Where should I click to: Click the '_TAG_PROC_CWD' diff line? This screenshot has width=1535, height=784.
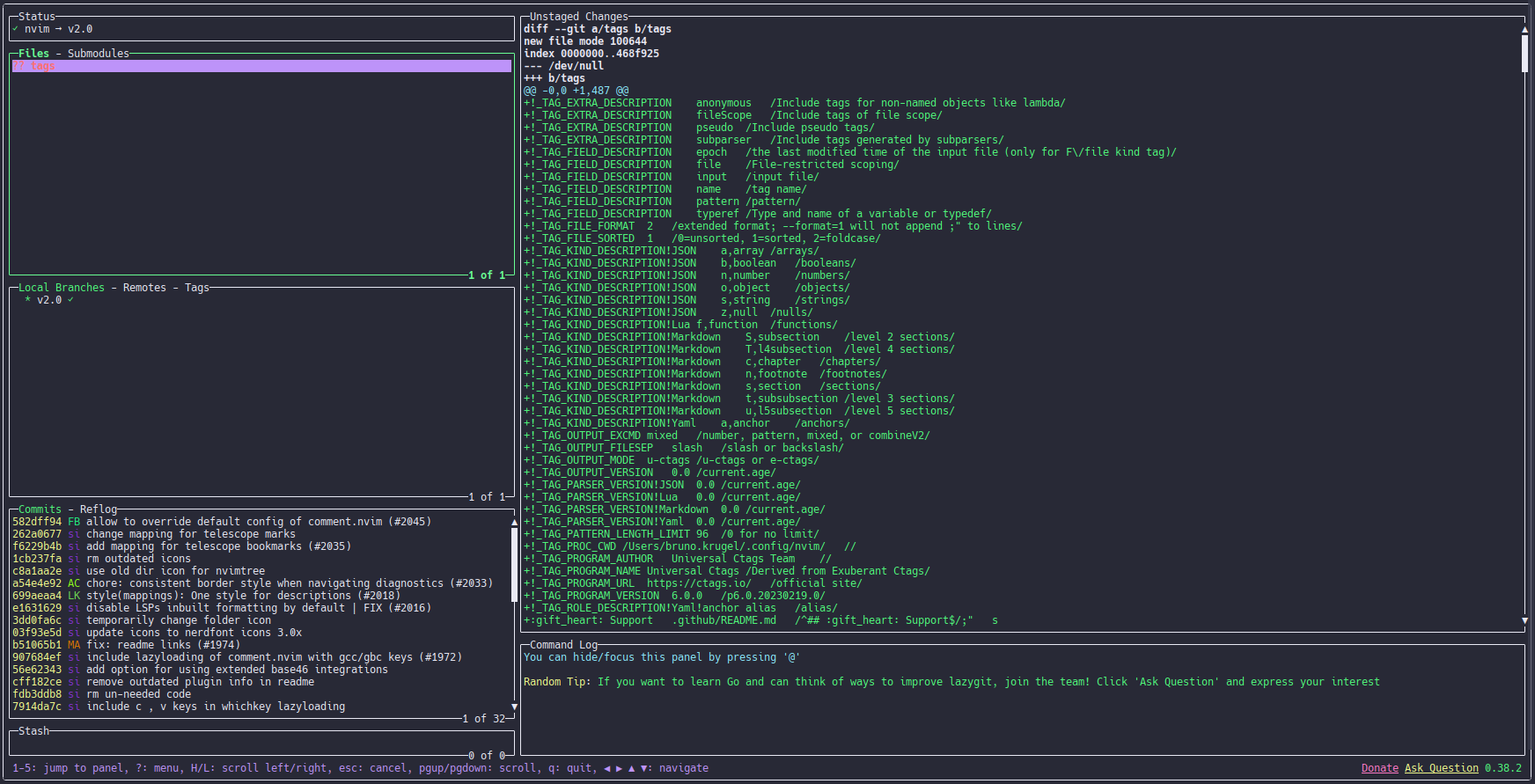coord(690,546)
